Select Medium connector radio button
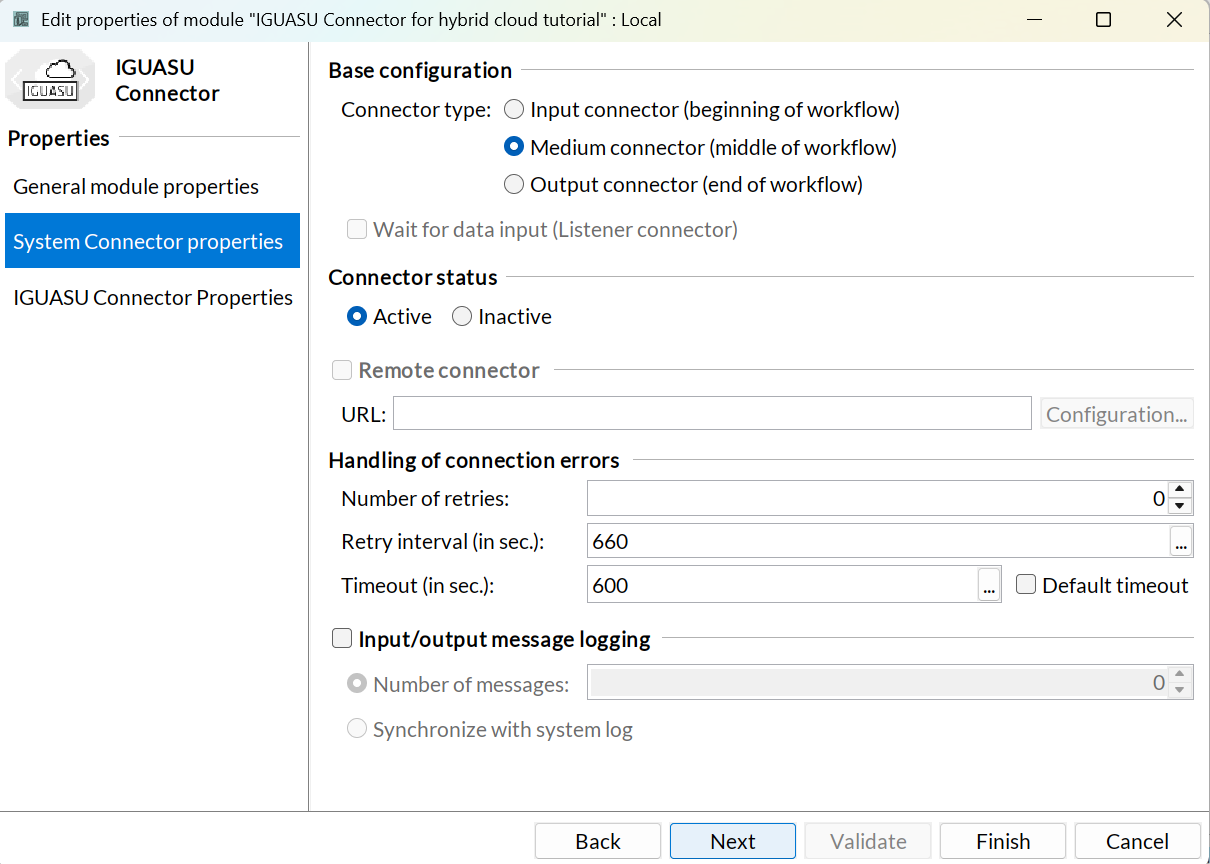Image resolution: width=1210 pixels, height=864 pixels. [513, 147]
